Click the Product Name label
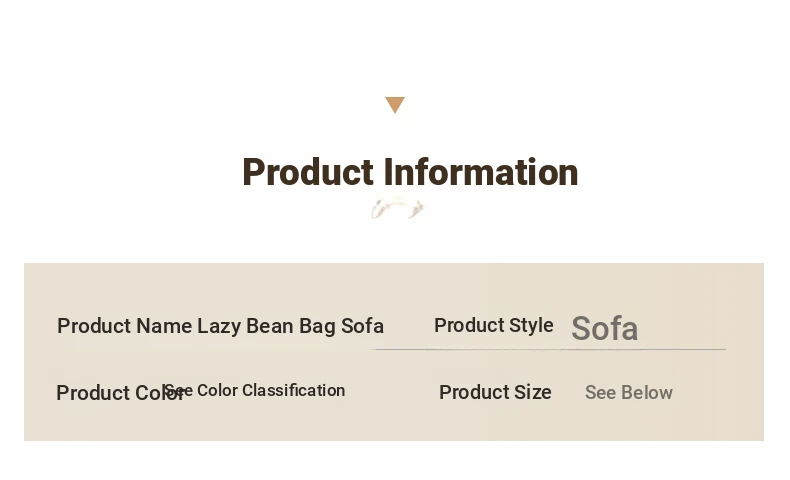 click(124, 326)
